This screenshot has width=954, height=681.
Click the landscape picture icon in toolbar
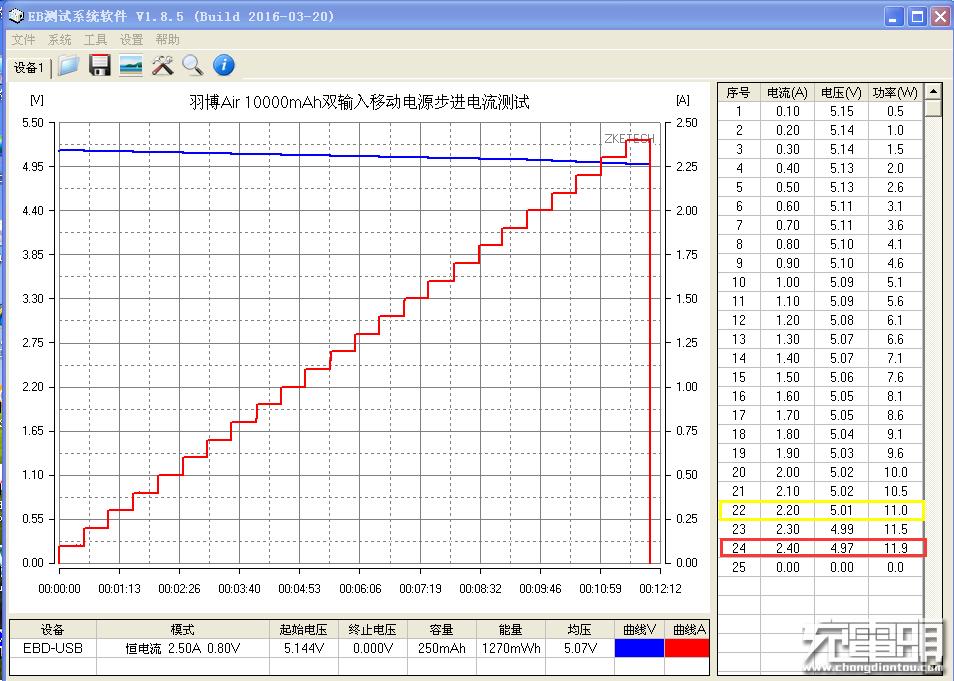[x=130, y=66]
